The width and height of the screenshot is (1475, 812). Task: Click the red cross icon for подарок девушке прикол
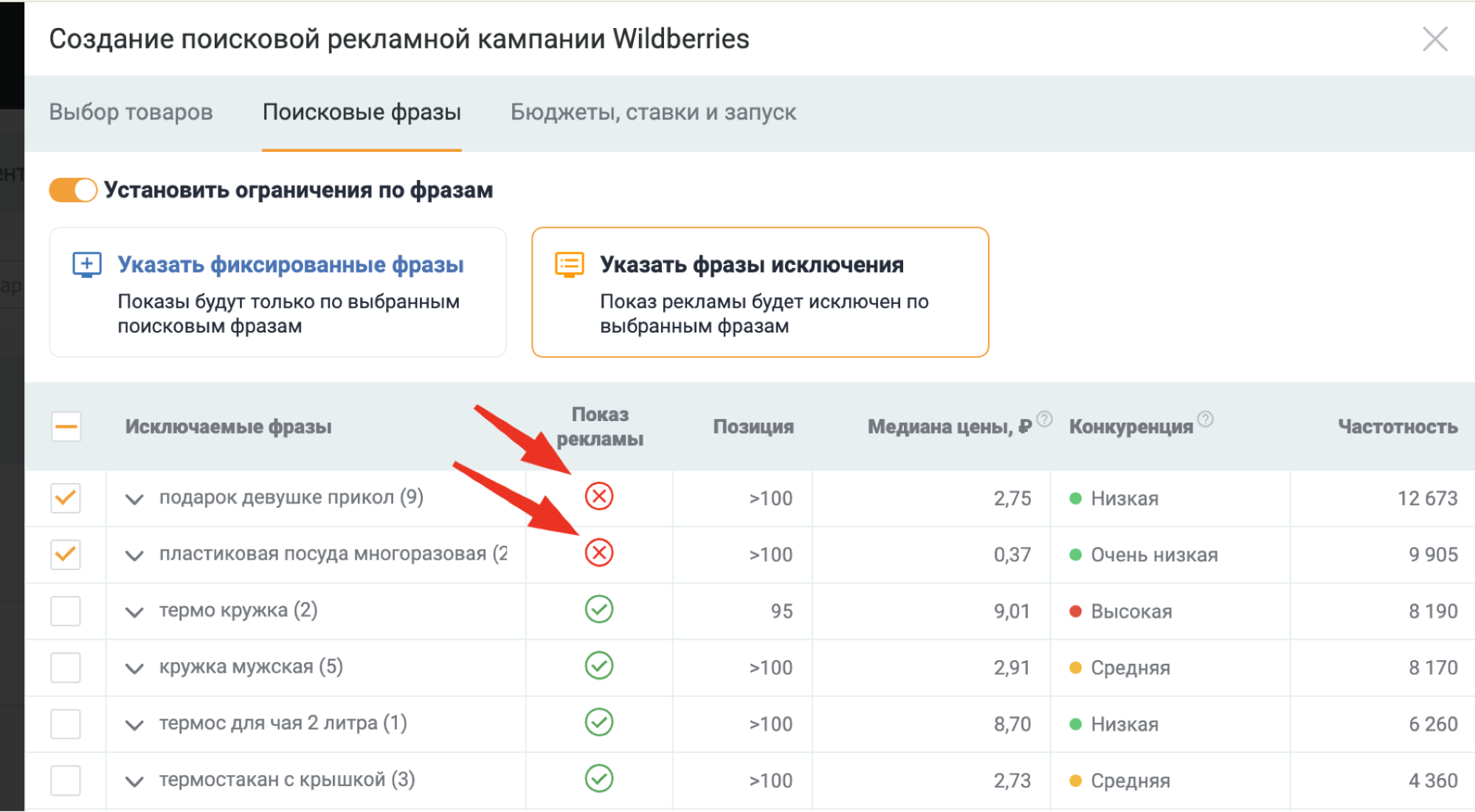[599, 496]
